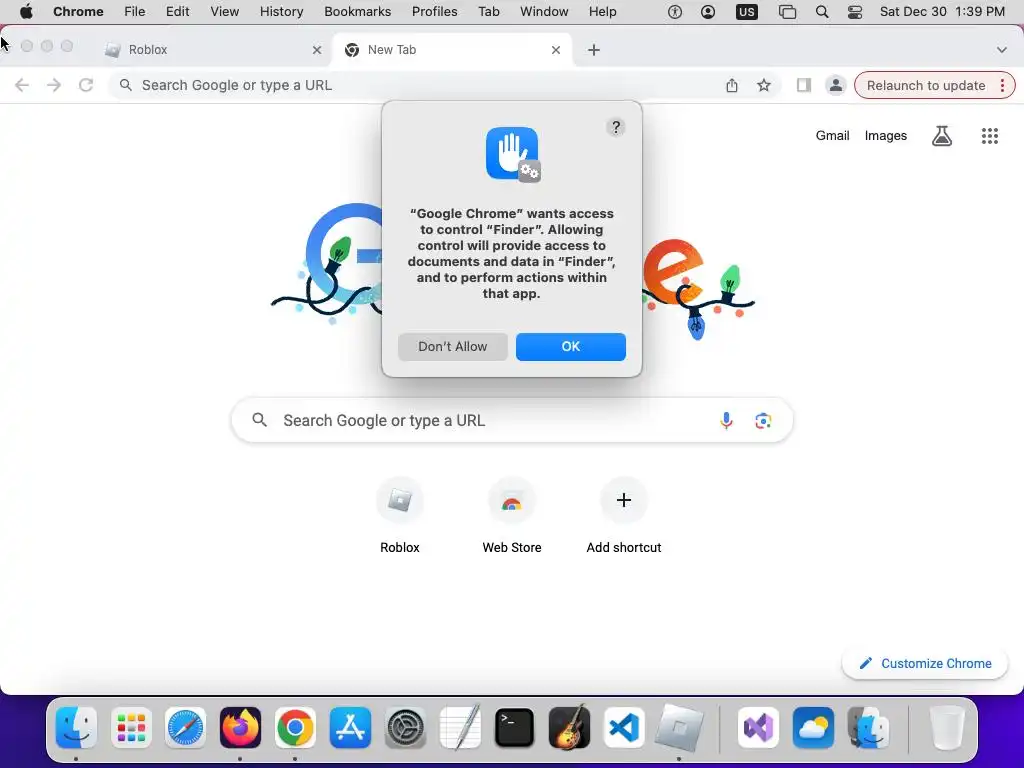Search by image with Google Lens icon

click(763, 421)
